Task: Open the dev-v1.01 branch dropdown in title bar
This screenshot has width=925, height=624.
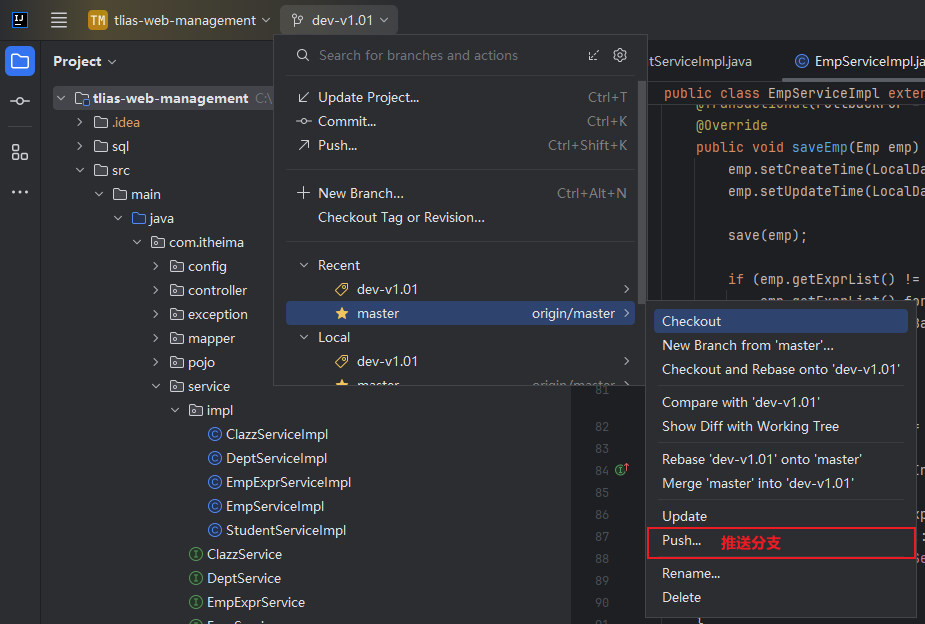Action: tap(339, 20)
